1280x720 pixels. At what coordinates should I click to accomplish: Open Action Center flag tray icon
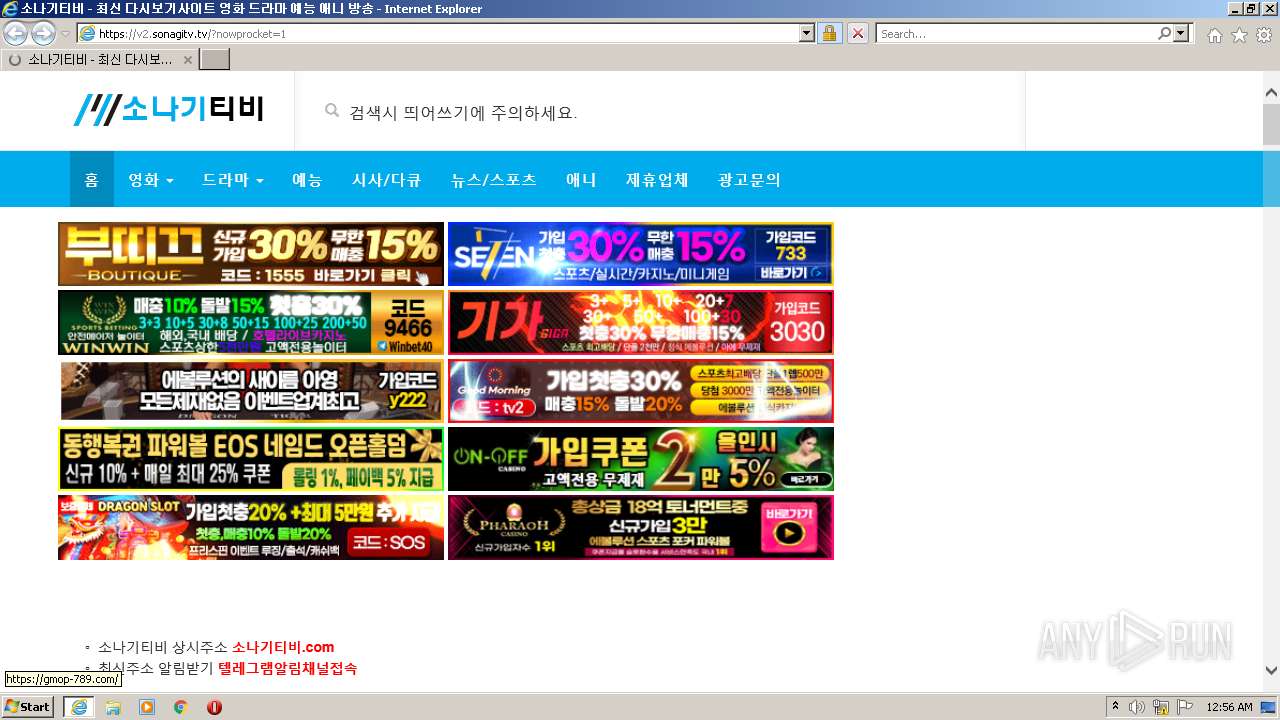pyautogui.click(x=1184, y=707)
